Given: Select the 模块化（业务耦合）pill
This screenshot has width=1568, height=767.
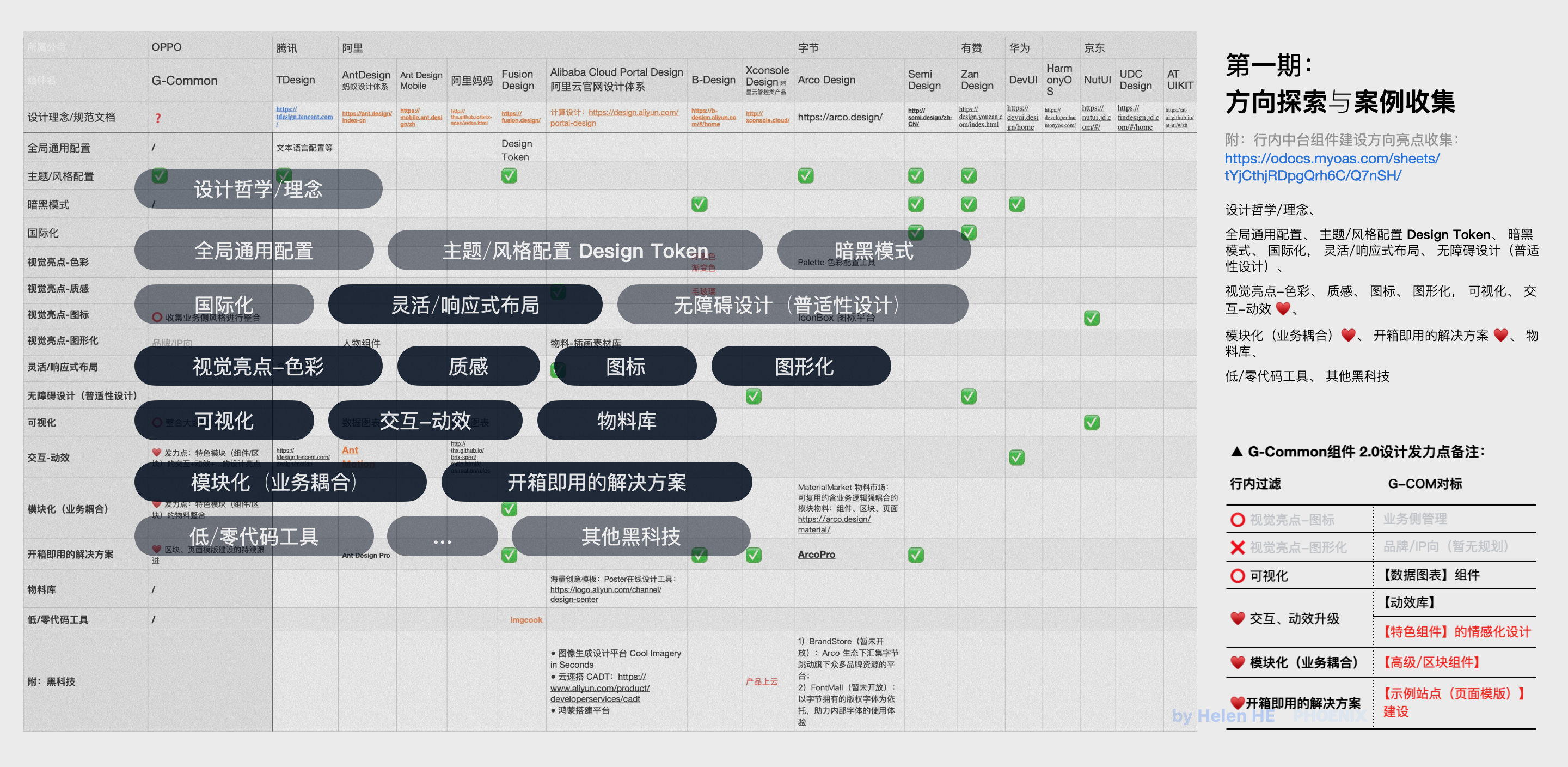Looking at the screenshot, I should (x=280, y=482).
